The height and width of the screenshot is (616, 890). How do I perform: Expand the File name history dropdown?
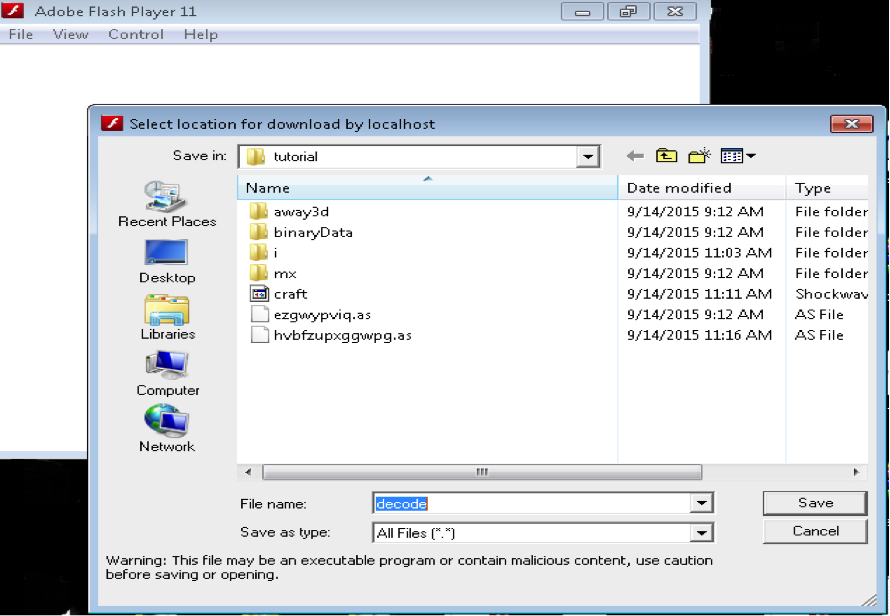coord(702,503)
